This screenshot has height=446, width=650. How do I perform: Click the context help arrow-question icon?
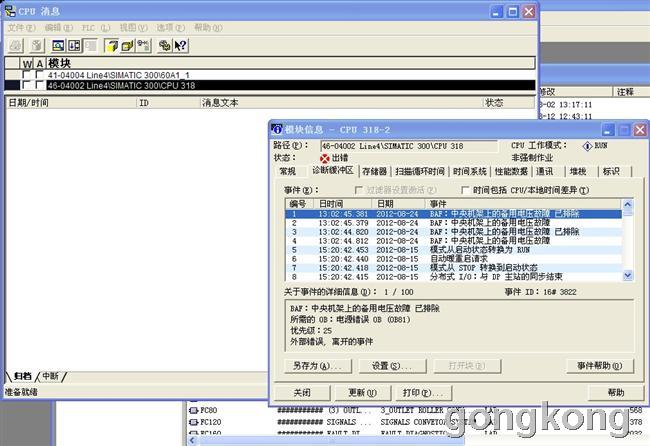coord(181,46)
